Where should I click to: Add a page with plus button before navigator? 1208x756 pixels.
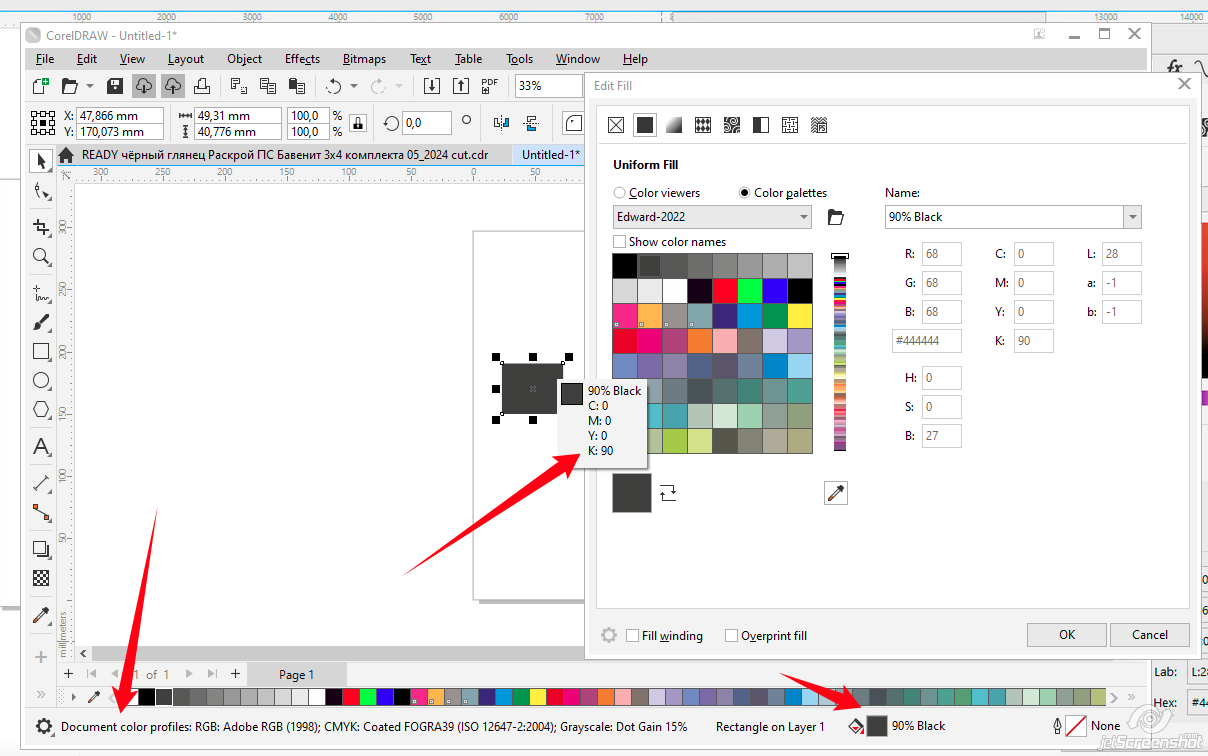pos(68,674)
